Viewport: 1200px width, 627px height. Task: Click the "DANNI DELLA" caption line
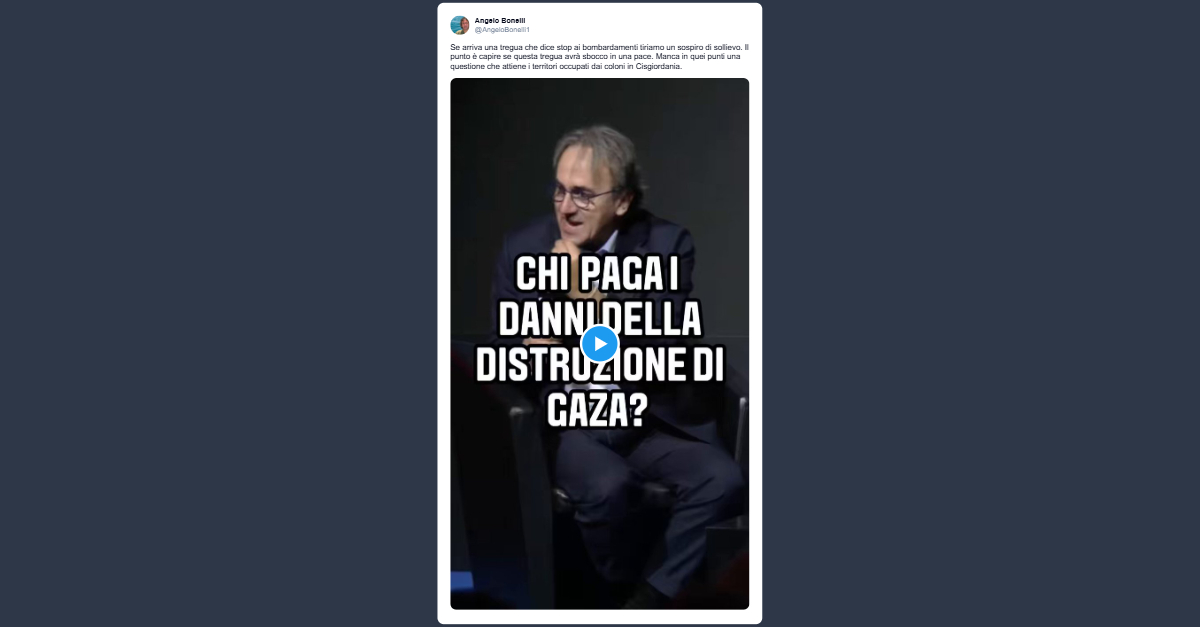pos(600,321)
